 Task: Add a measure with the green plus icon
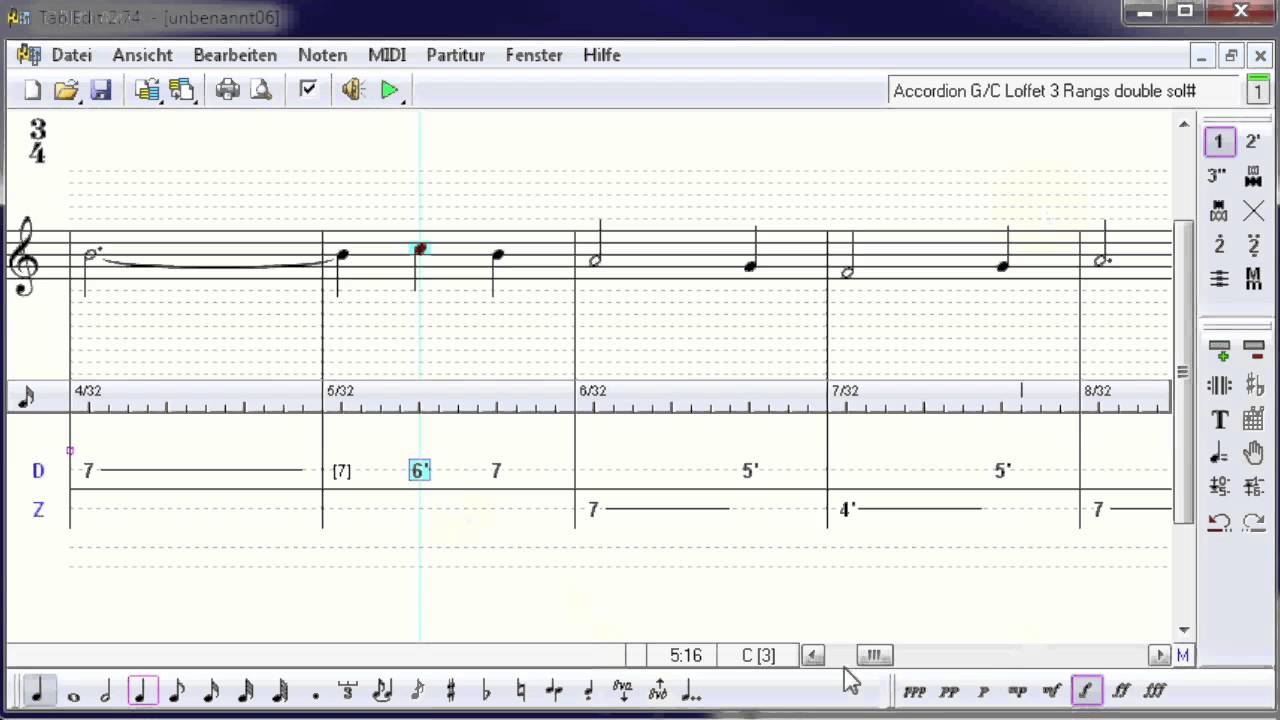coord(1219,350)
